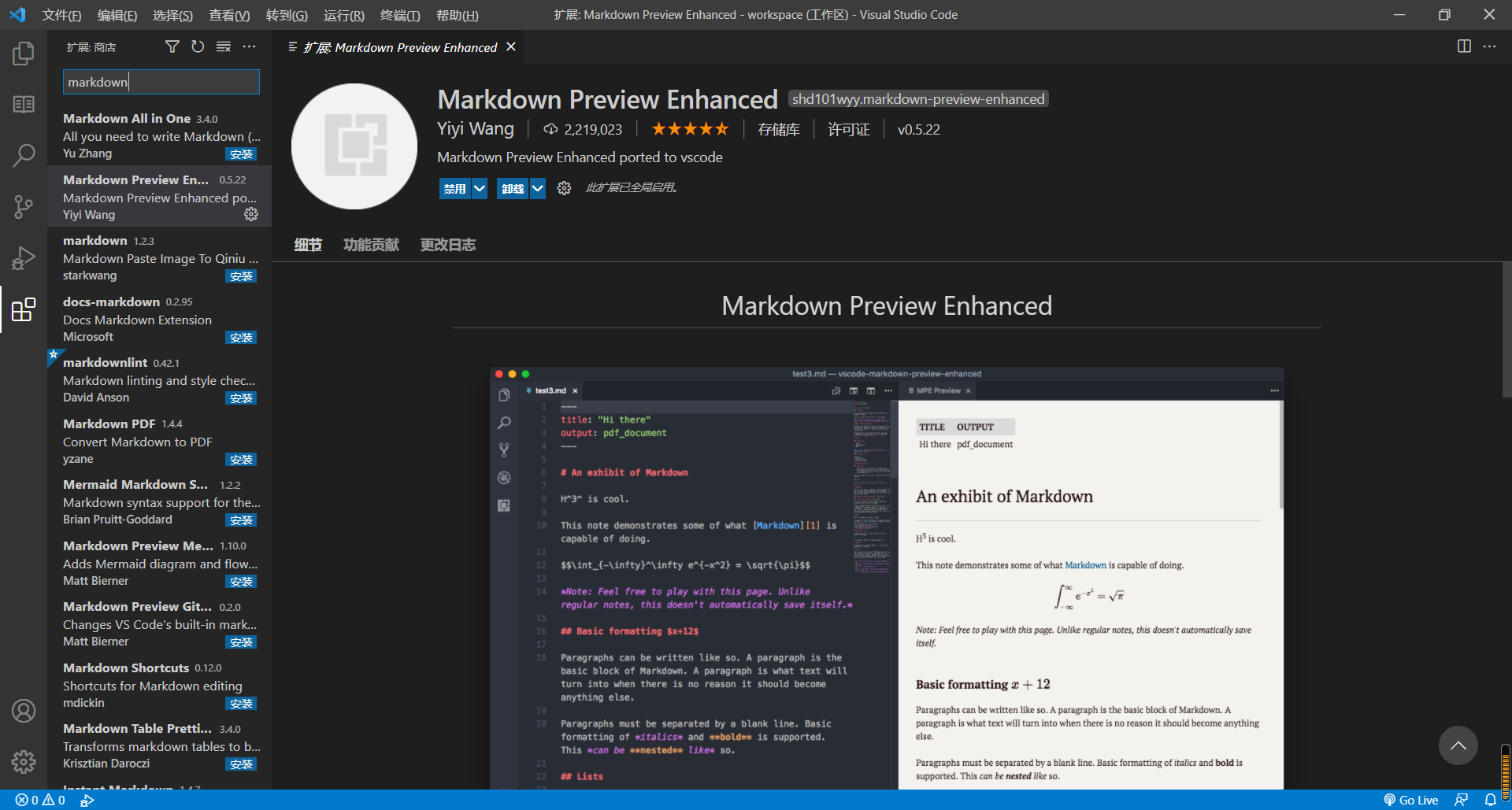The image size is (1512, 810).
Task: Click the extension search input field
Action: coord(161,82)
